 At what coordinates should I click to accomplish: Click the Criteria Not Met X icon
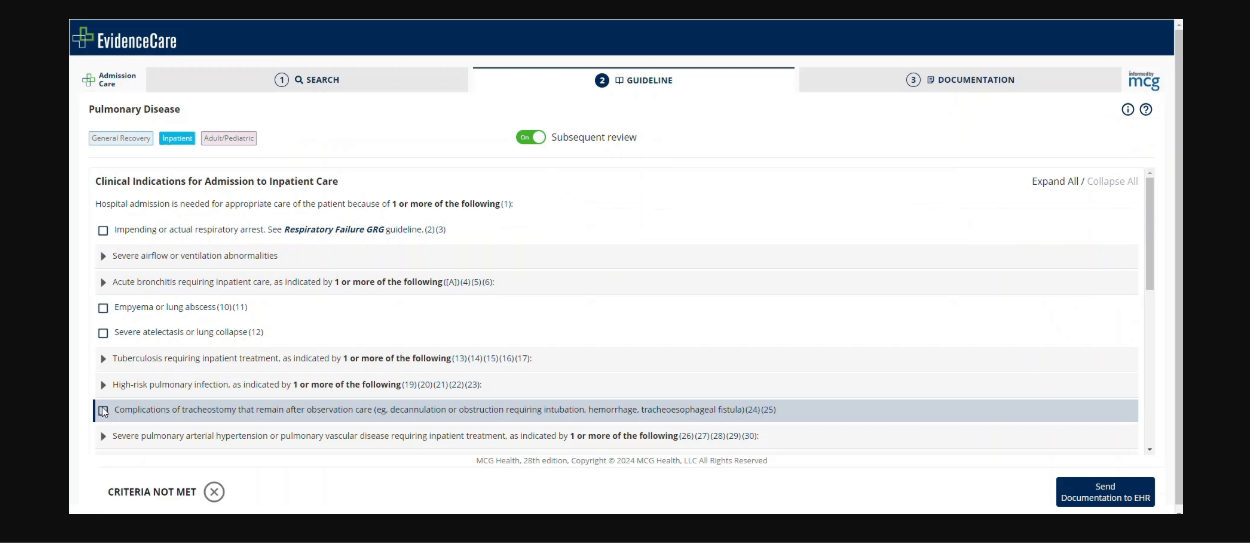coord(214,492)
